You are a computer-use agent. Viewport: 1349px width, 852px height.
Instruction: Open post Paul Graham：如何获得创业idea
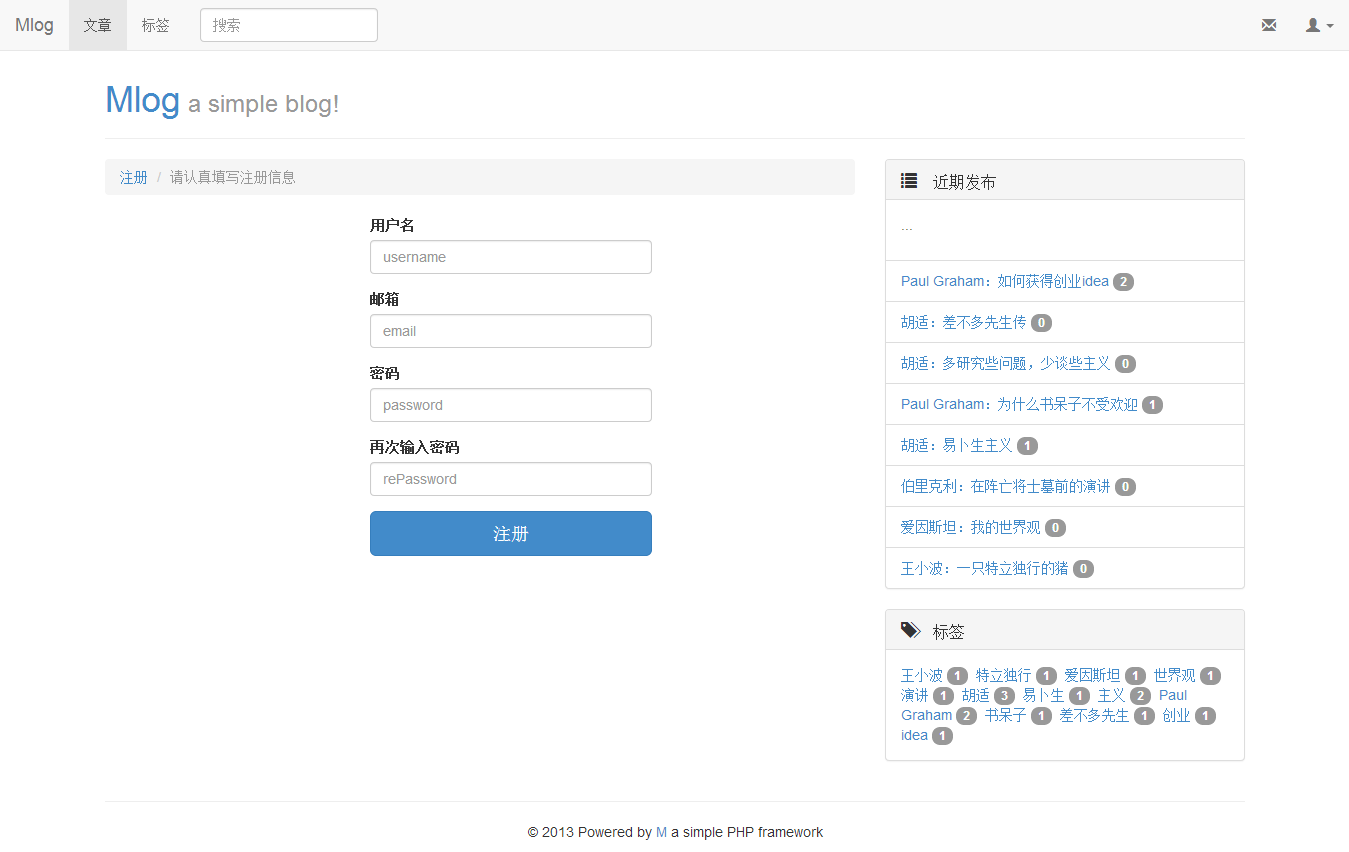pos(1004,281)
